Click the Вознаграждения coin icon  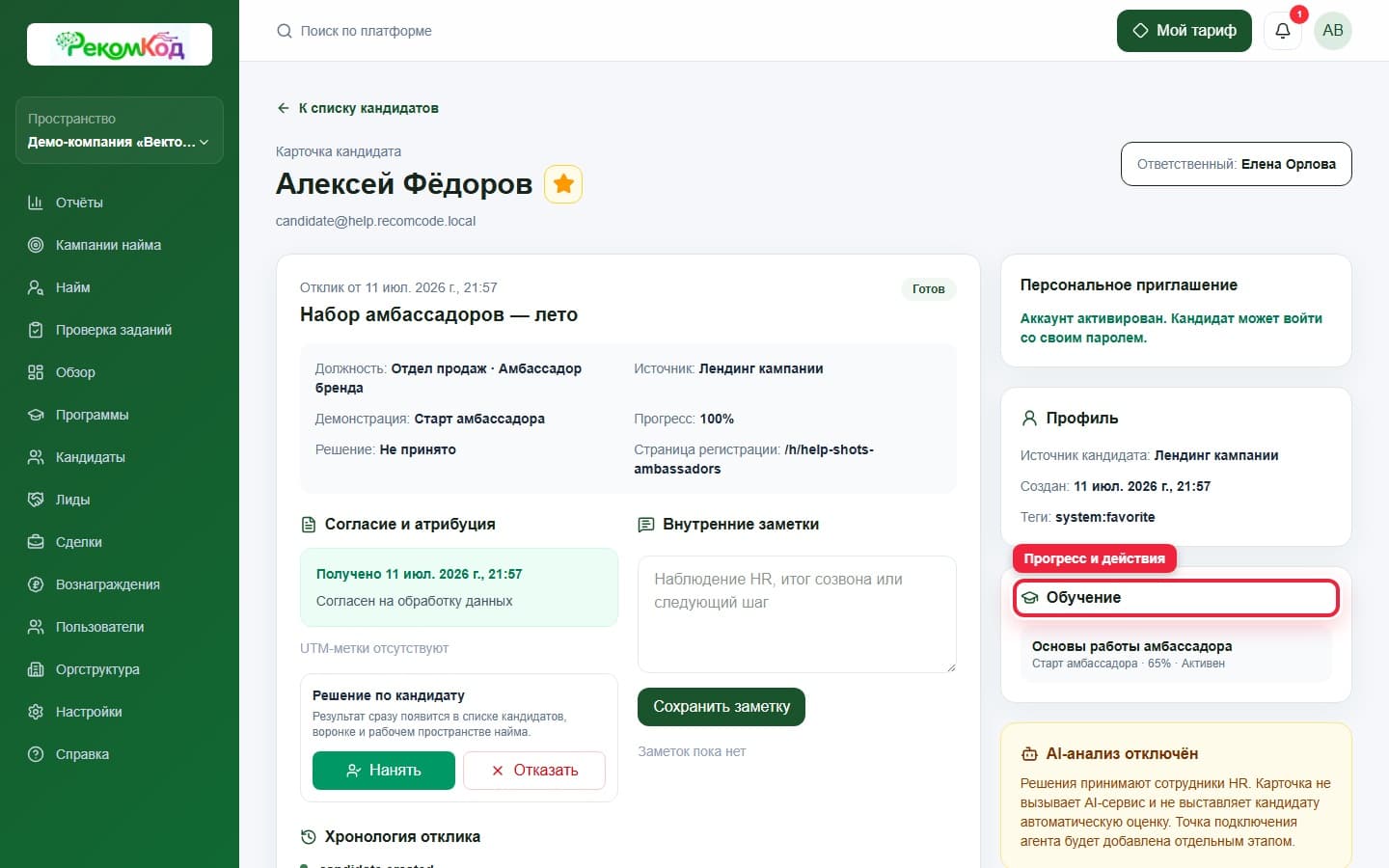point(36,584)
